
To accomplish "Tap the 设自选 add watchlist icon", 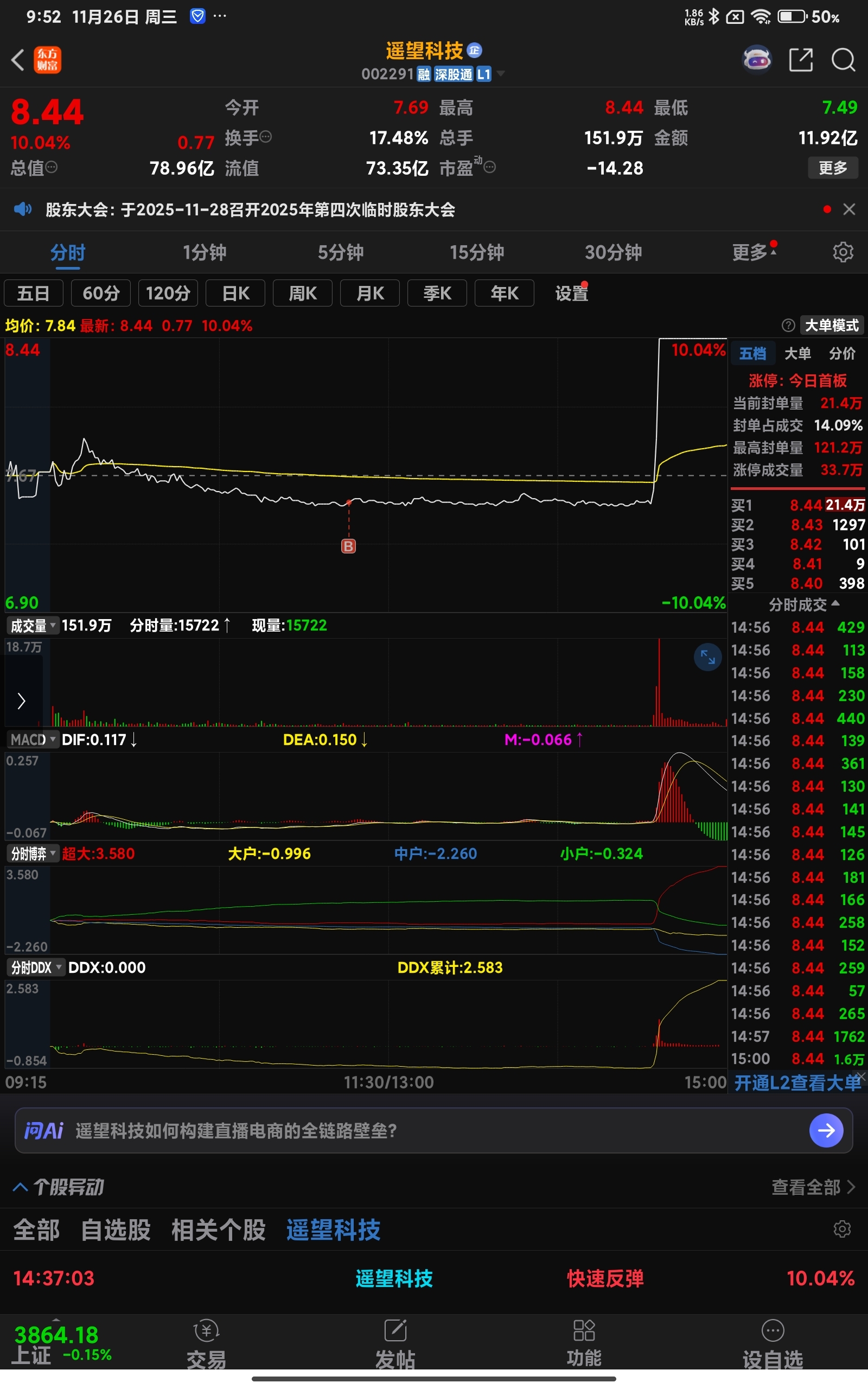I will coord(773,1344).
